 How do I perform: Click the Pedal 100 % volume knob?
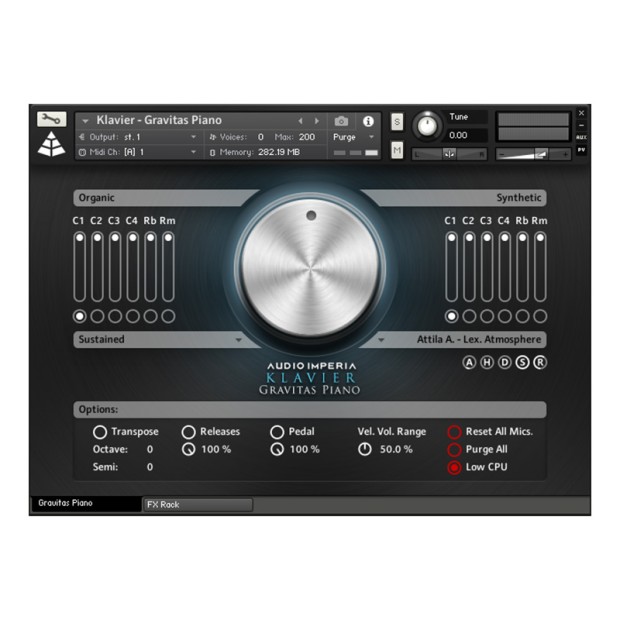pos(277,450)
